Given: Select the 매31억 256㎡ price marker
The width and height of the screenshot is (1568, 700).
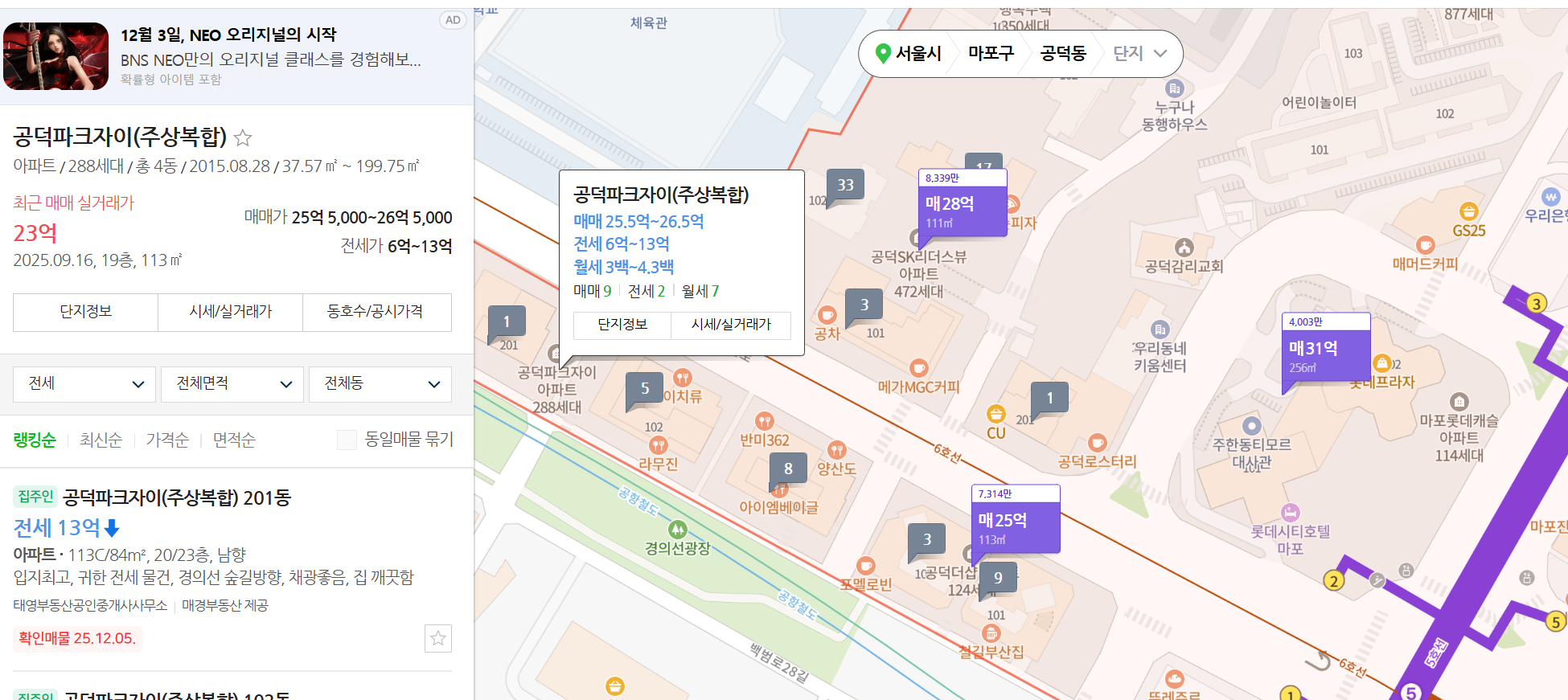Looking at the screenshot, I should [1326, 347].
